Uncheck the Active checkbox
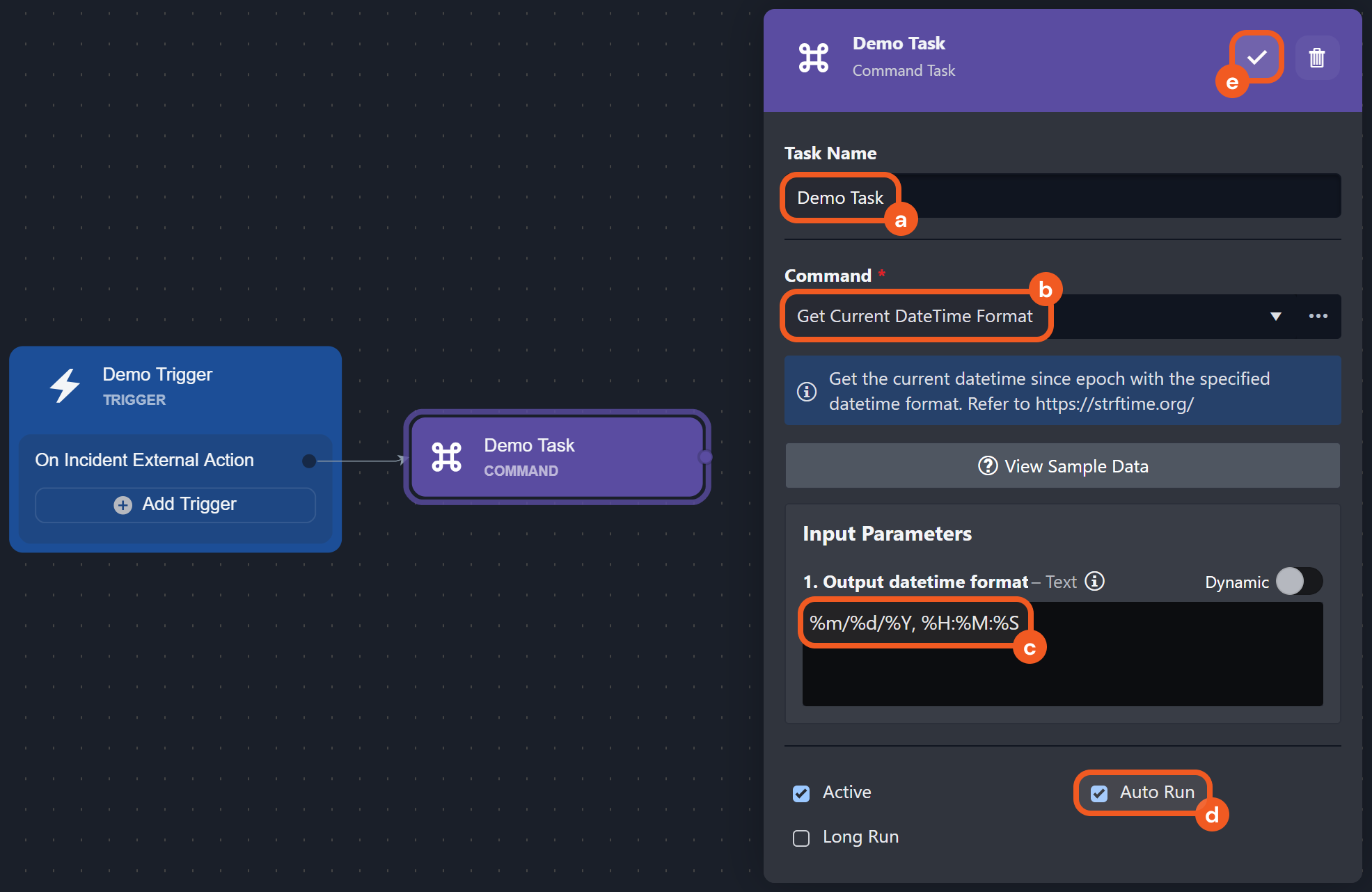The height and width of the screenshot is (892, 1372). [801, 793]
